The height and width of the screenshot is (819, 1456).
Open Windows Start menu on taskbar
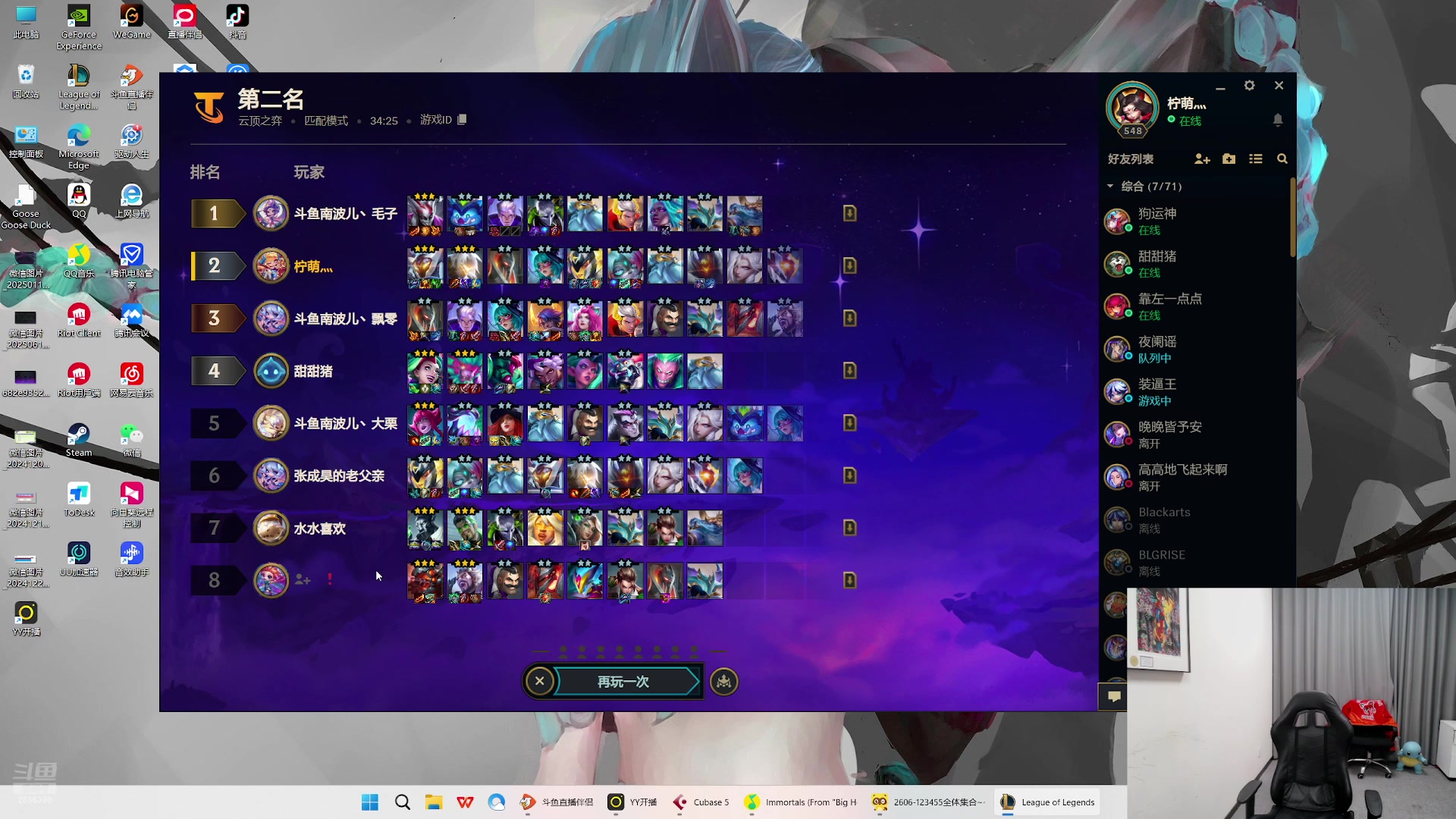[370, 802]
